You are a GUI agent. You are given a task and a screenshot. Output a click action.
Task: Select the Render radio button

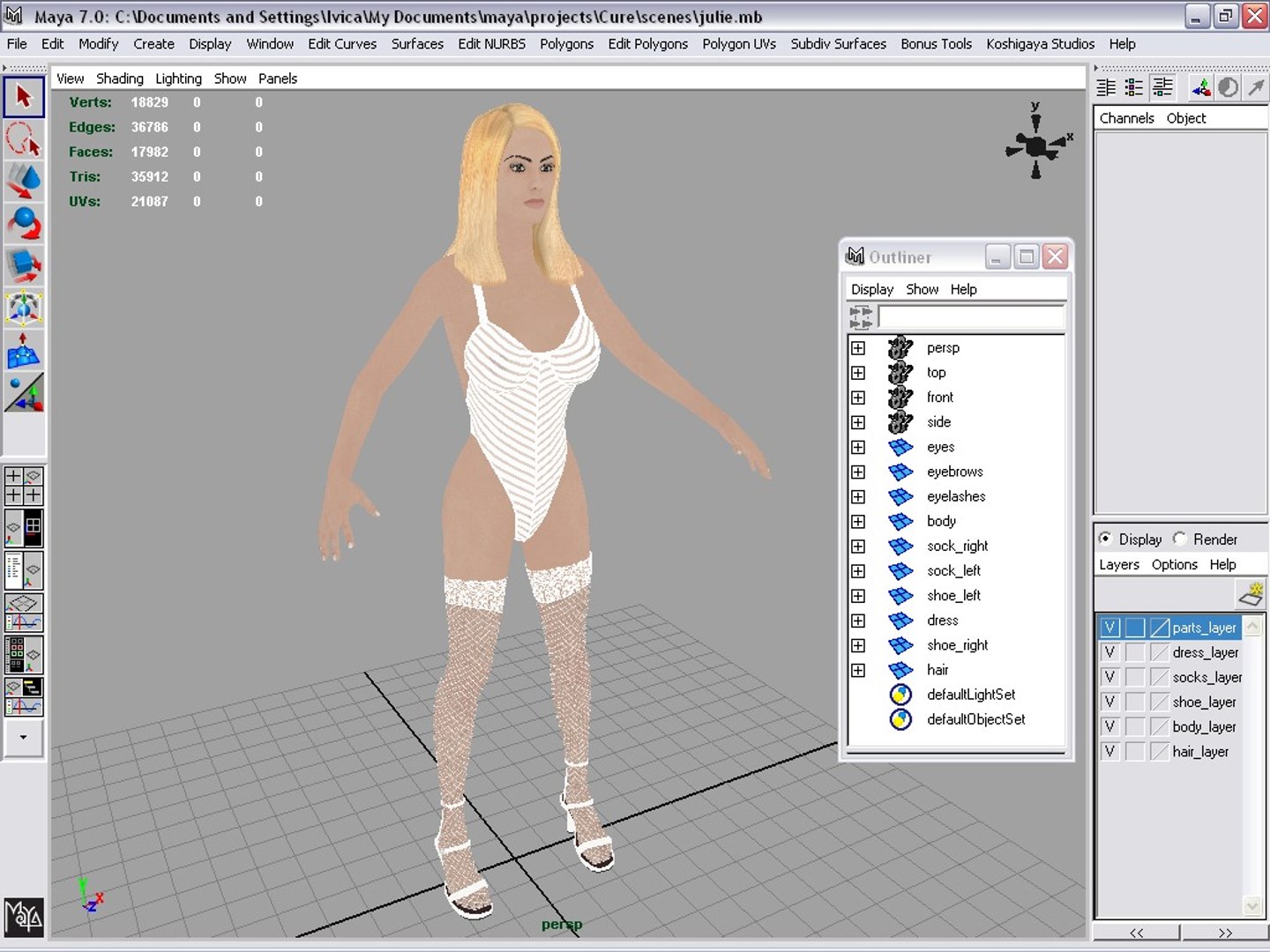(x=1179, y=539)
